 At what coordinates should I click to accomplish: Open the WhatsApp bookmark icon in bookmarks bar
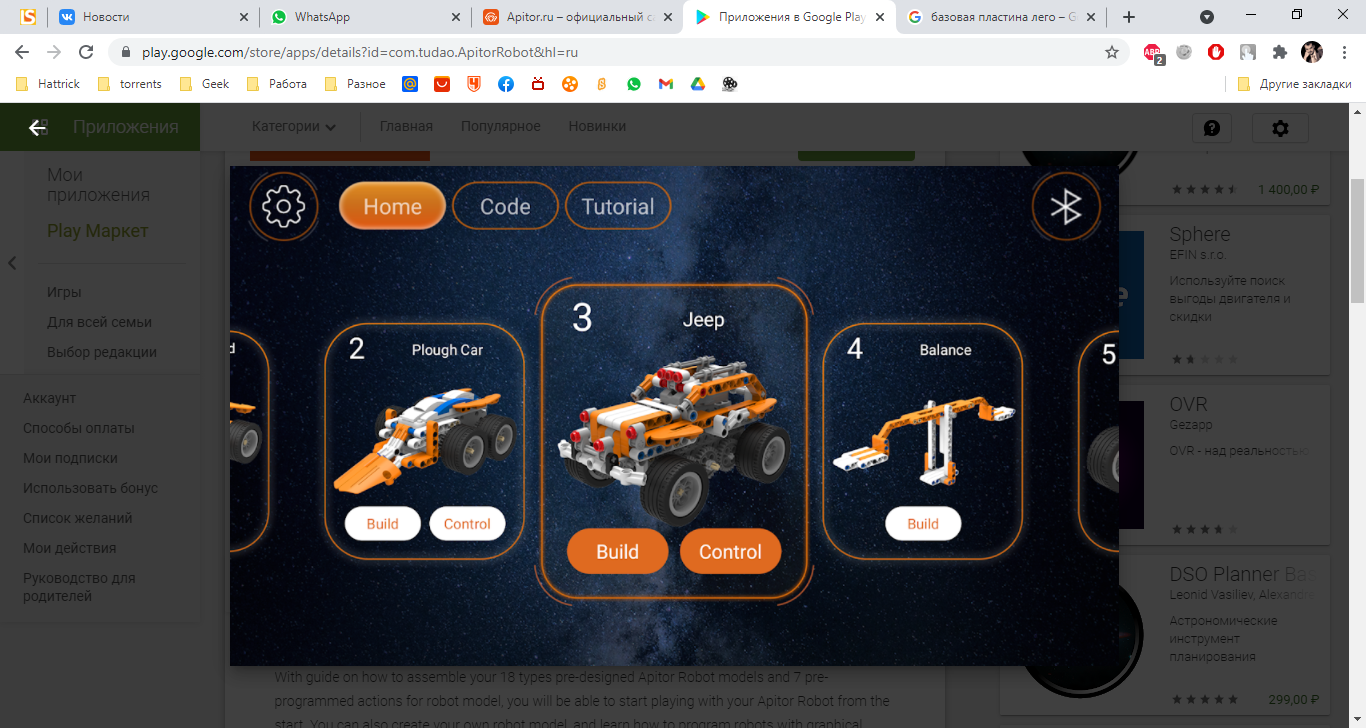tap(634, 84)
